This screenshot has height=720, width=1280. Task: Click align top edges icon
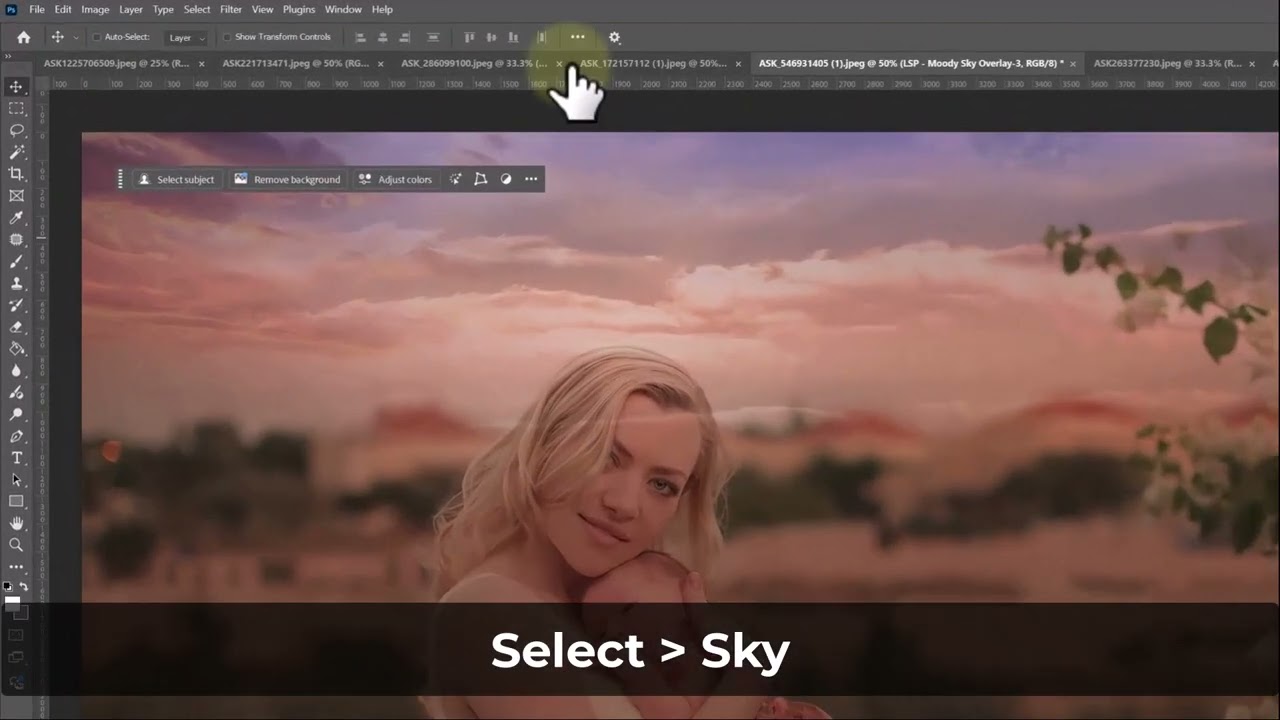tap(468, 37)
